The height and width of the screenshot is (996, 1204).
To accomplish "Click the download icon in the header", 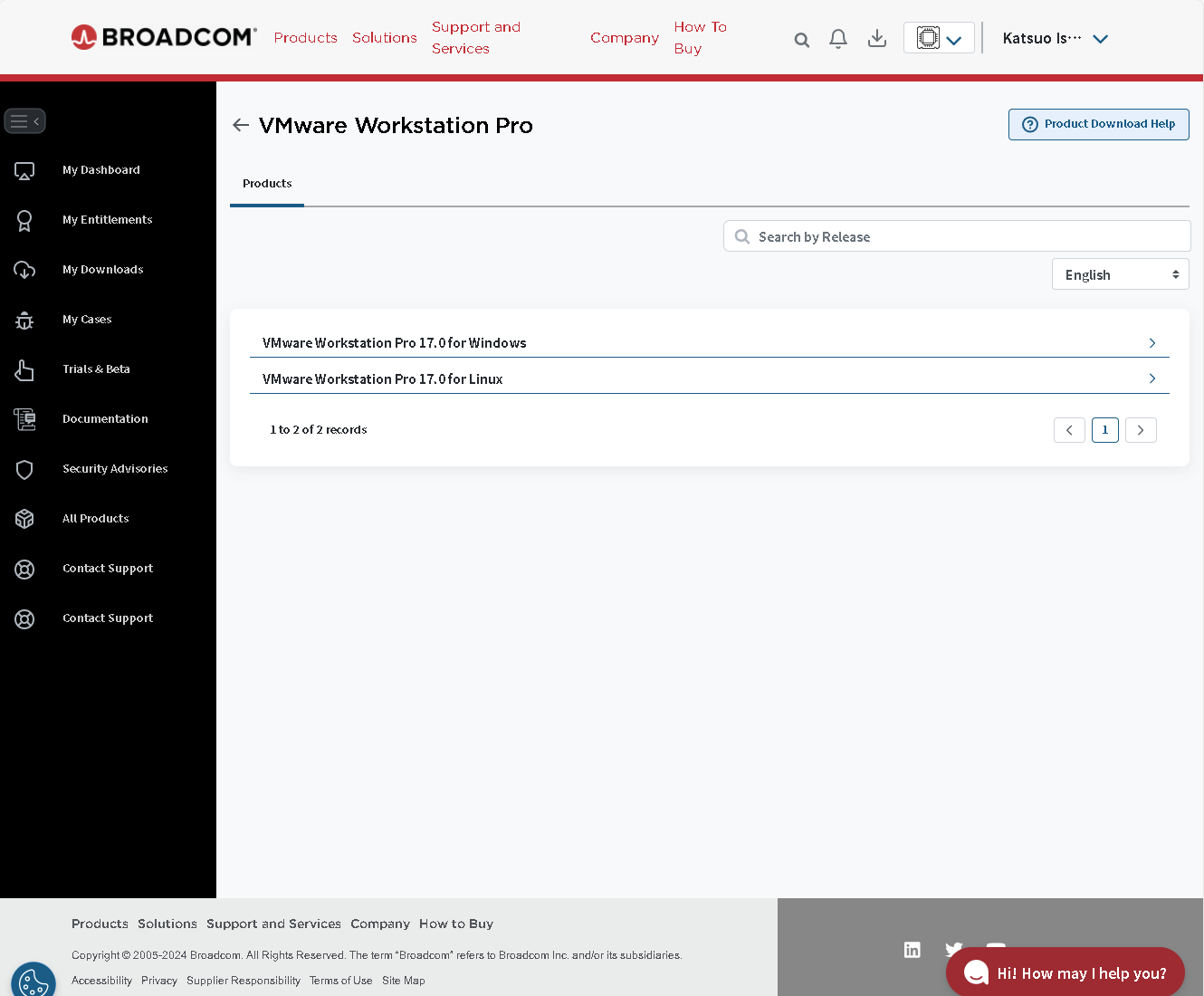I will click(x=876, y=38).
